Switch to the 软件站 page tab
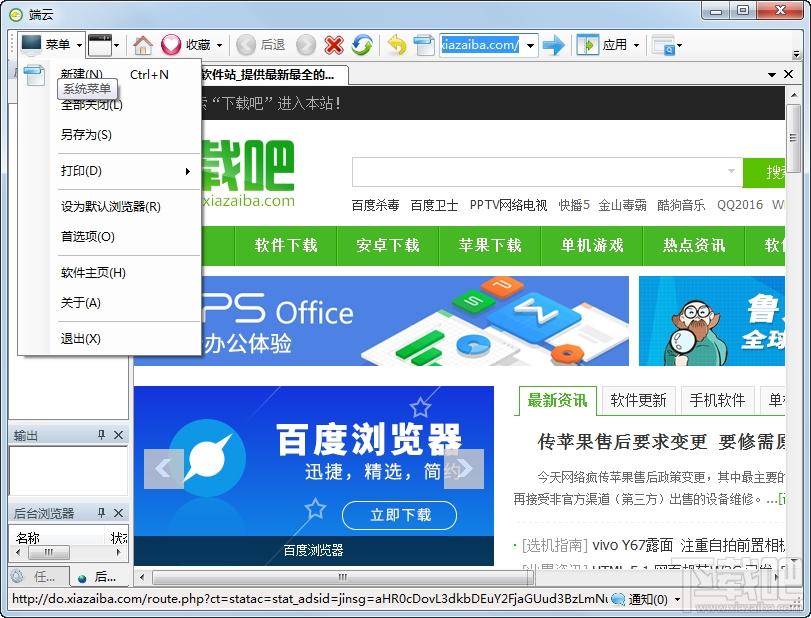This screenshot has width=811, height=618. point(274,75)
